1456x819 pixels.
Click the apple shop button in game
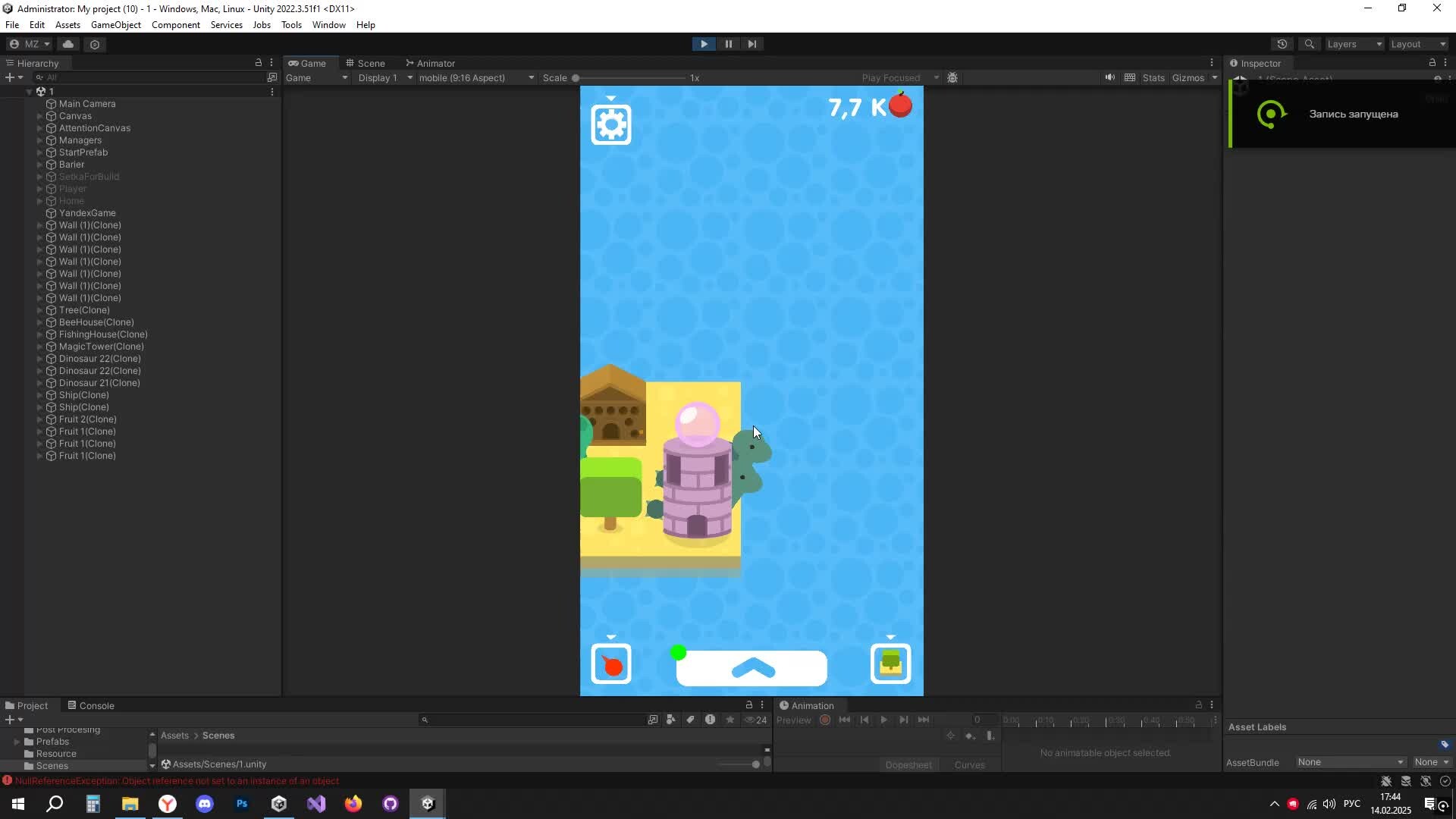[611, 664]
